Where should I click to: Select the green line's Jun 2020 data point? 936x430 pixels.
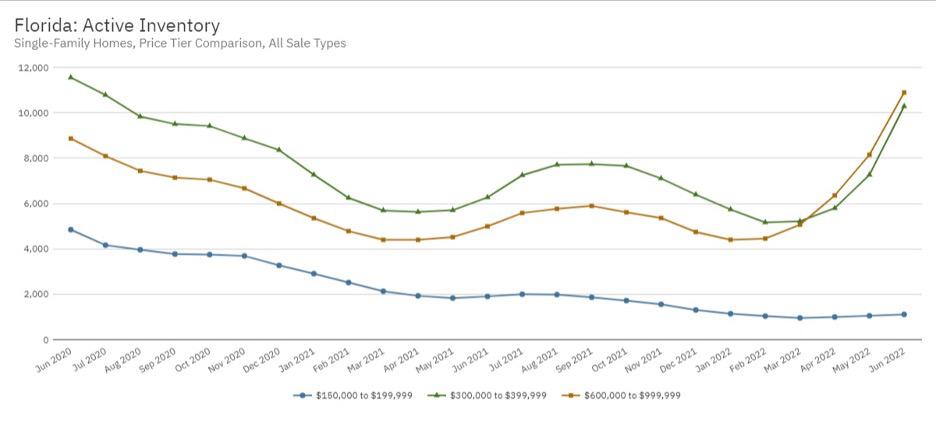70,77
